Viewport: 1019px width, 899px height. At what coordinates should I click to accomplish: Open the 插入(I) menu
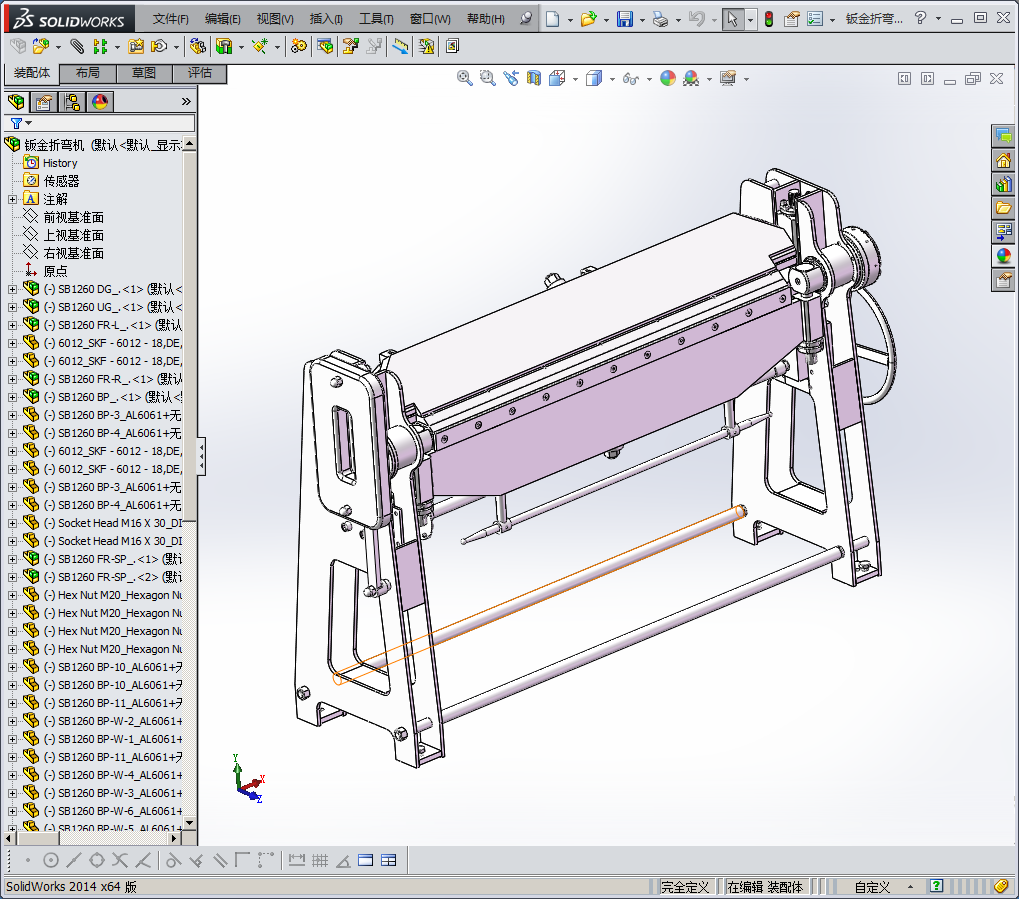click(x=326, y=19)
